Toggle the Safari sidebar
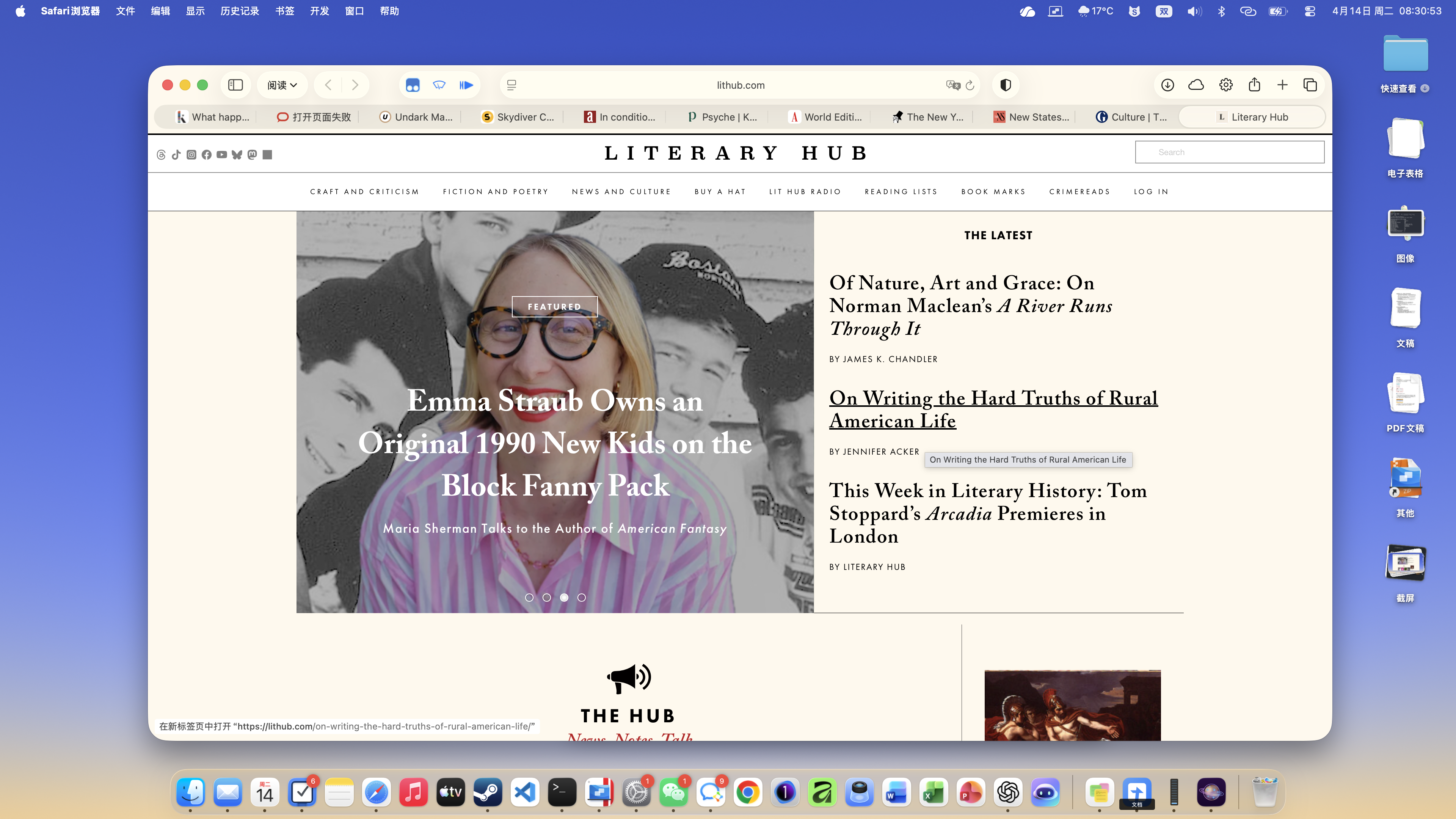Screen dimensions: 1456x819 click(235, 85)
